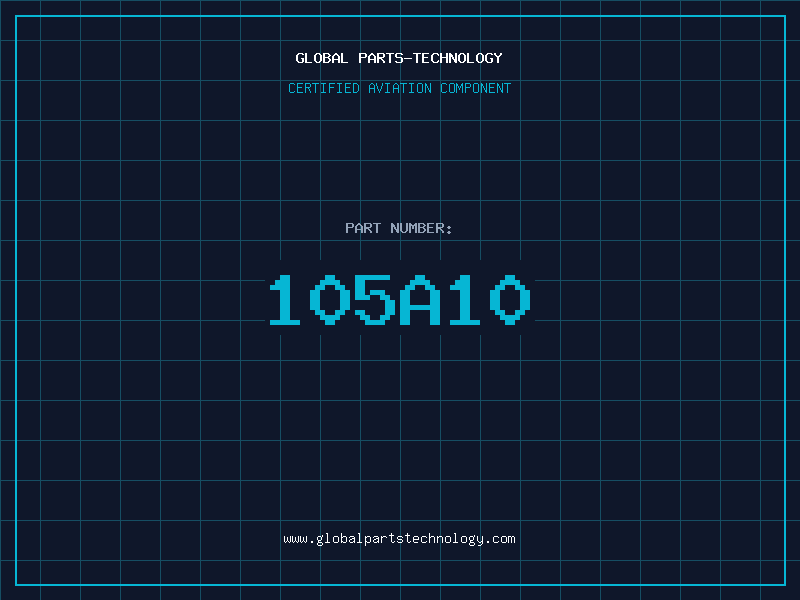
Task: Open the www.globalpartstechnology.com link
Action: coord(399,539)
